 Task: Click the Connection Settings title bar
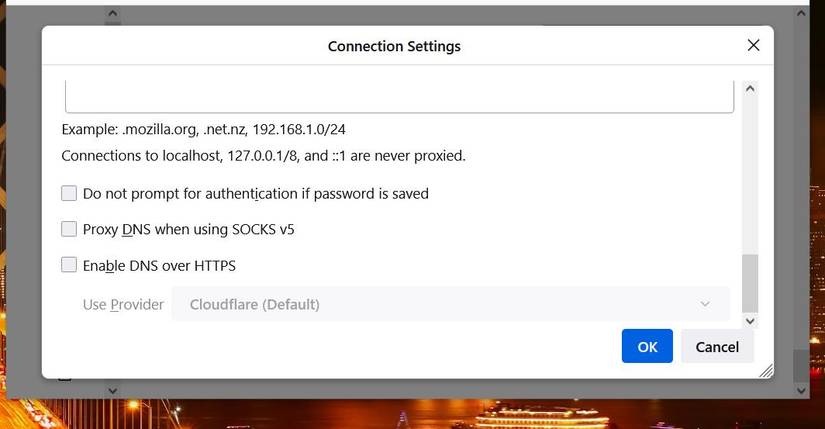pos(394,46)
